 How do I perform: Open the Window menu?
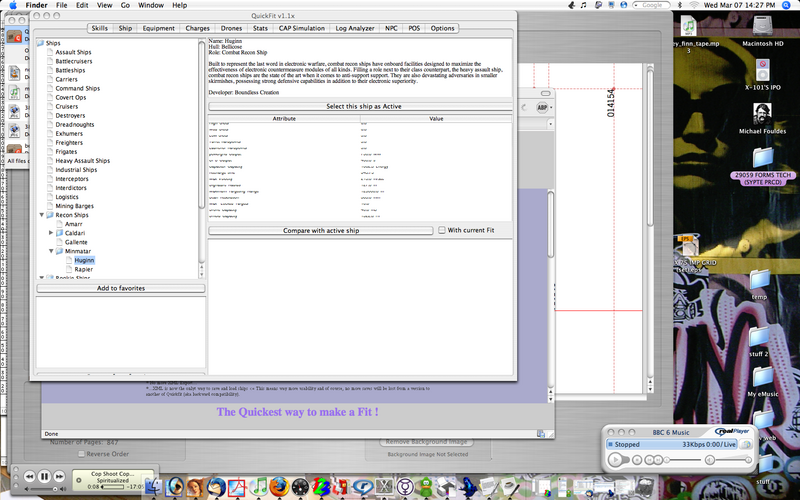[x=151, y=5]
